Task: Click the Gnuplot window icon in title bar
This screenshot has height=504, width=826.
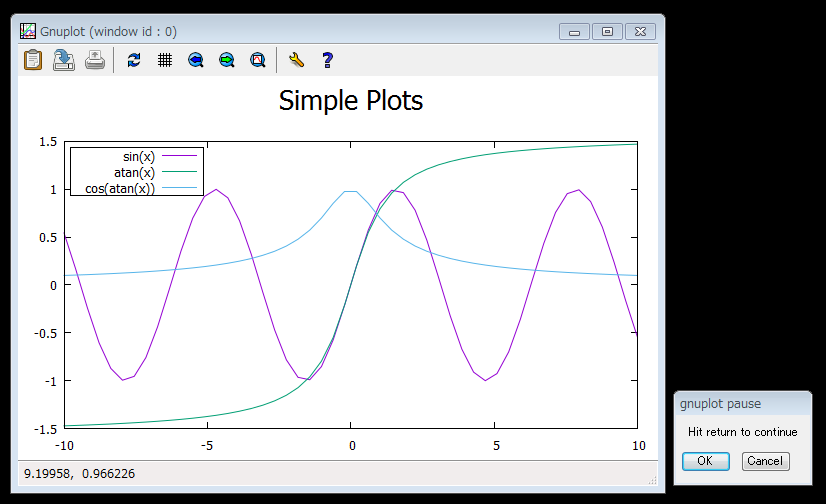Action: (x=29, y=31)
